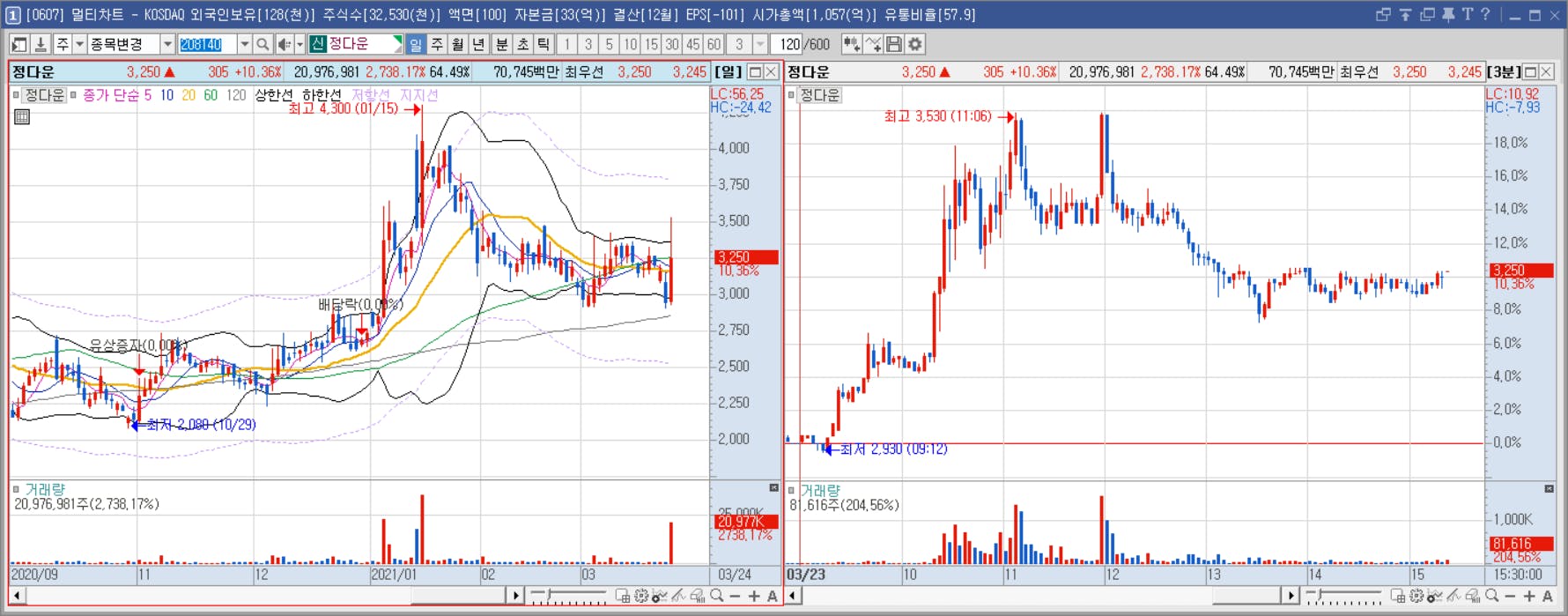Select the 주 weekly period tab
Viewport: 1568px width, 616px height.
point(437,44)
